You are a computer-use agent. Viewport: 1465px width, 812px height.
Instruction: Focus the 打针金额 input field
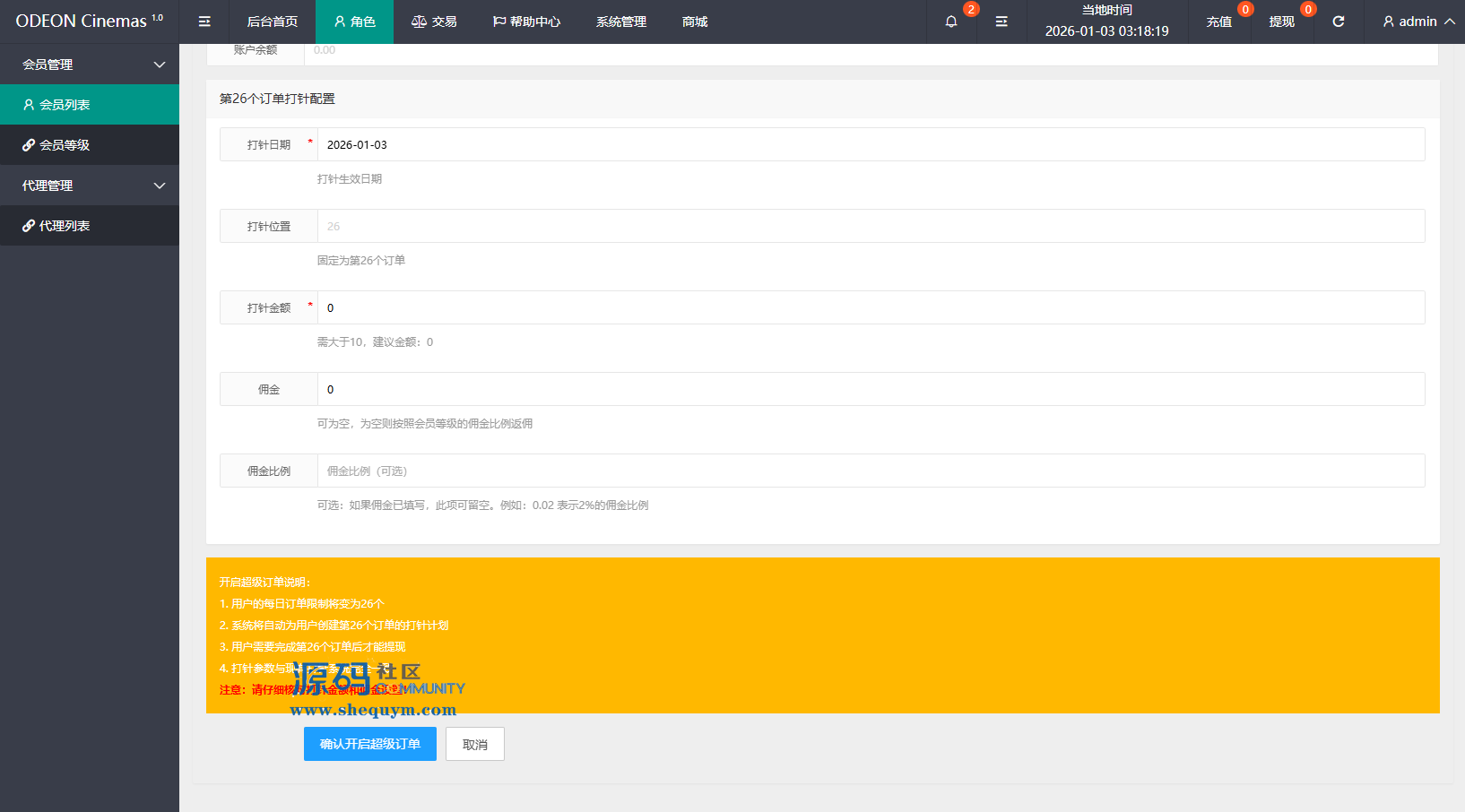pos(870,307)
